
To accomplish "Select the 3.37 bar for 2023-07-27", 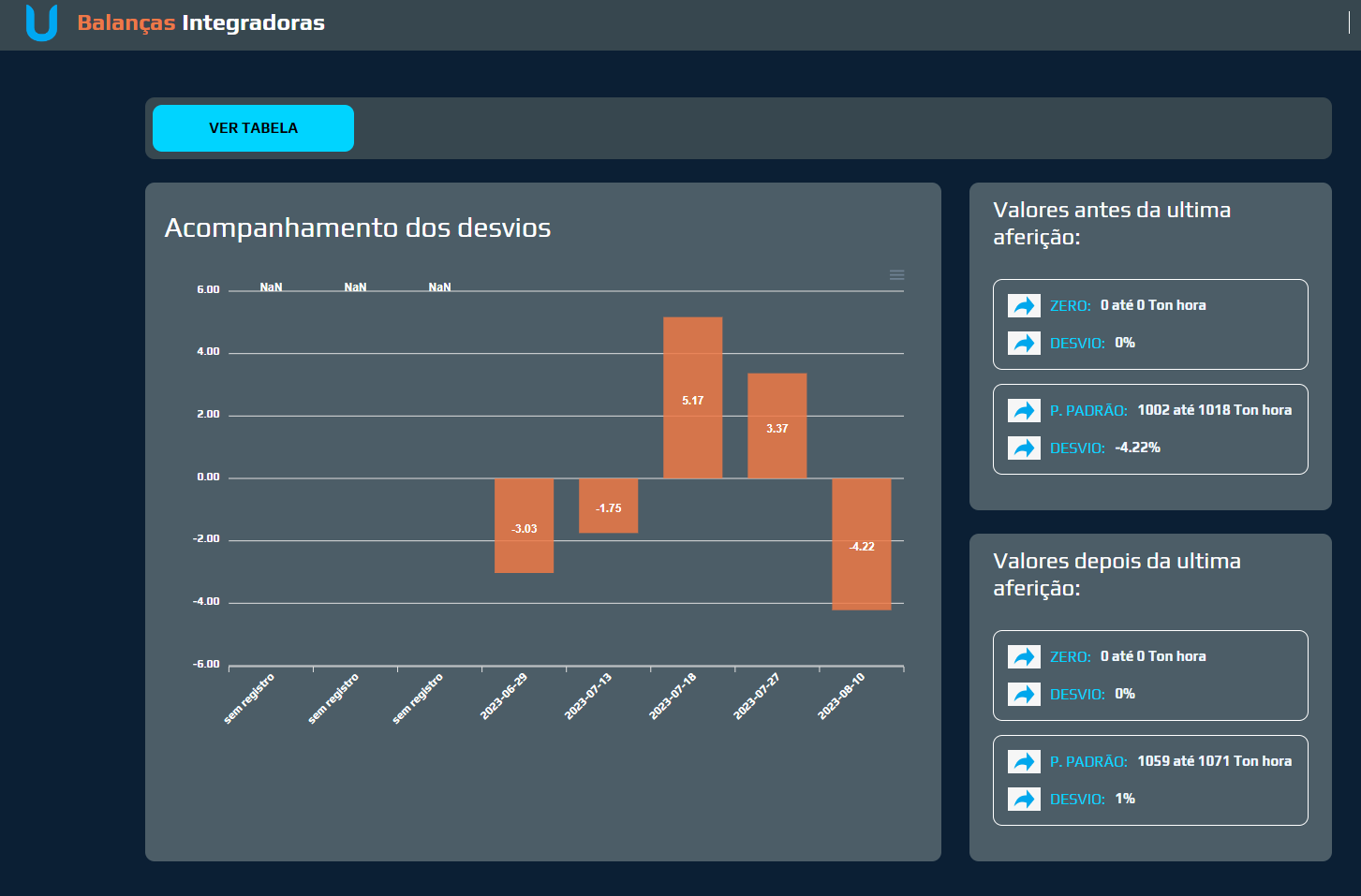I will pos(777,426).
